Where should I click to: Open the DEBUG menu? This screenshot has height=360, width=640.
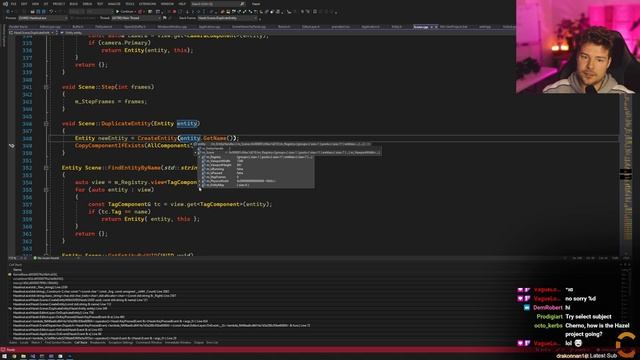point(87,4)
